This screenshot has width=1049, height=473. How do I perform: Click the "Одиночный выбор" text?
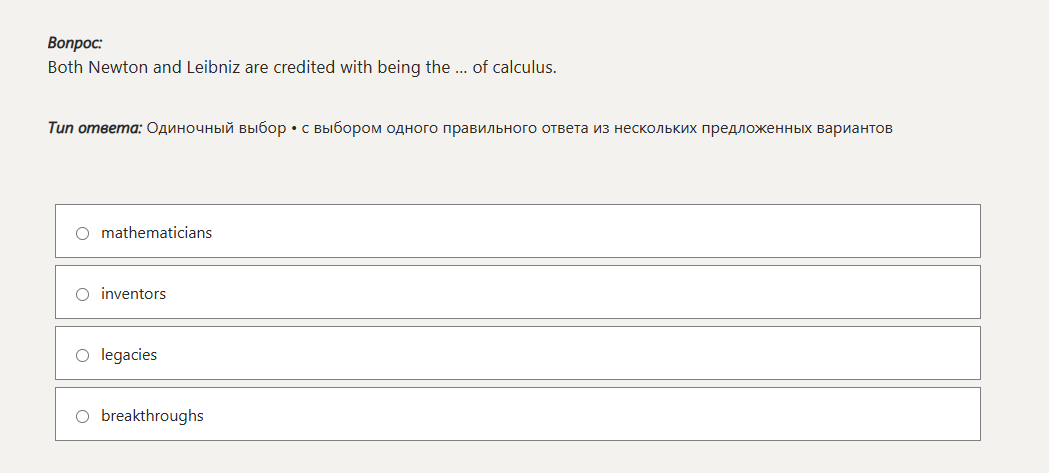coord(216,128)
